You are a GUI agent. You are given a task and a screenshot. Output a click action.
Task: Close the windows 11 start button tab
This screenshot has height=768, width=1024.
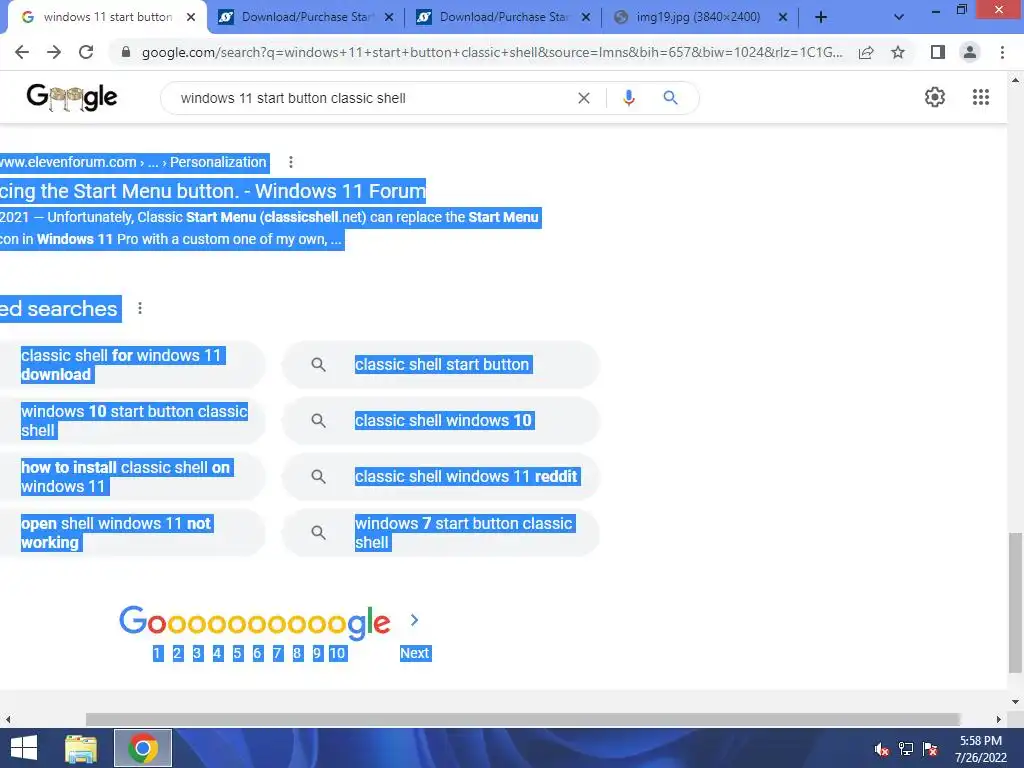point(191,18)
